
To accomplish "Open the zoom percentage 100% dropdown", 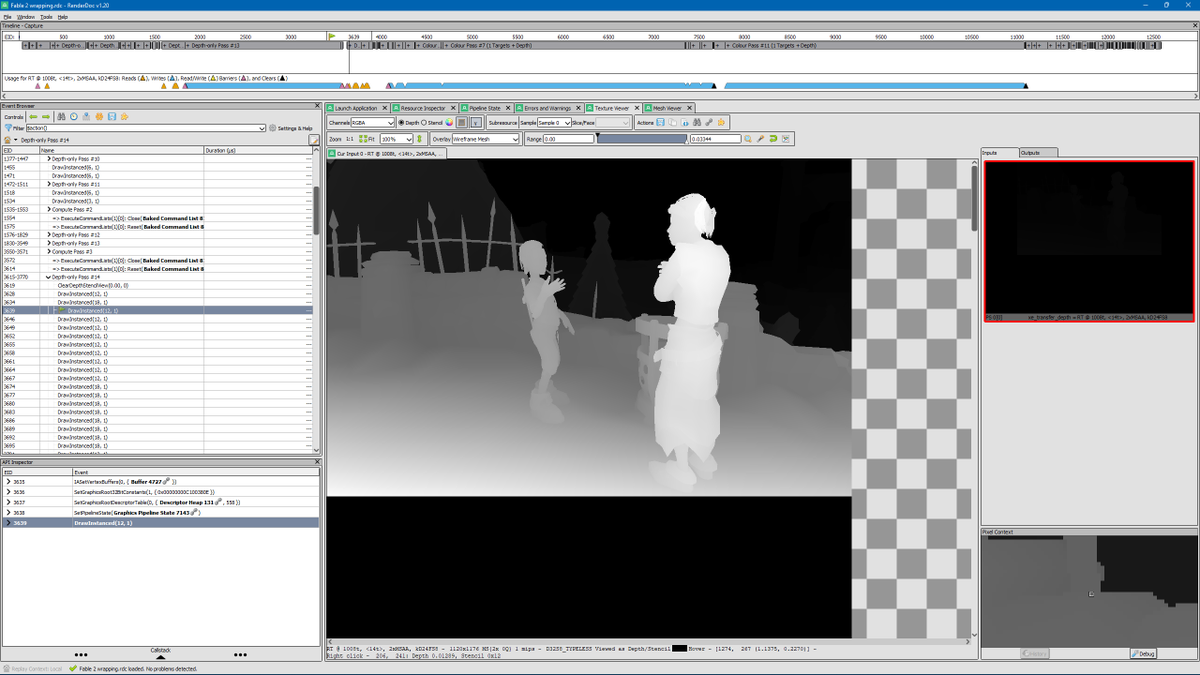I will (x=396, y=139).
